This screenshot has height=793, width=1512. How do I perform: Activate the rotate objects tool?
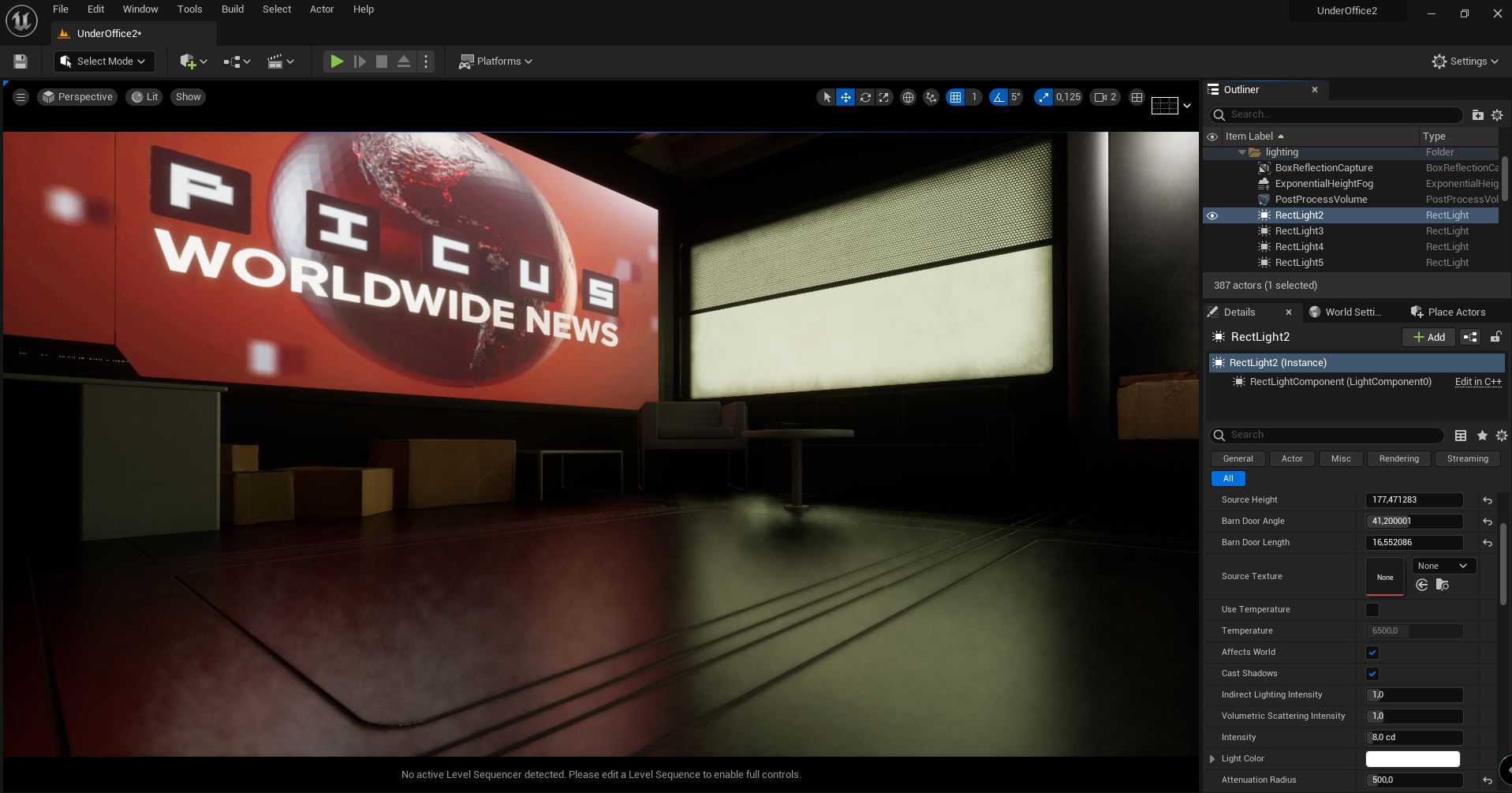(x=865, y=97)
